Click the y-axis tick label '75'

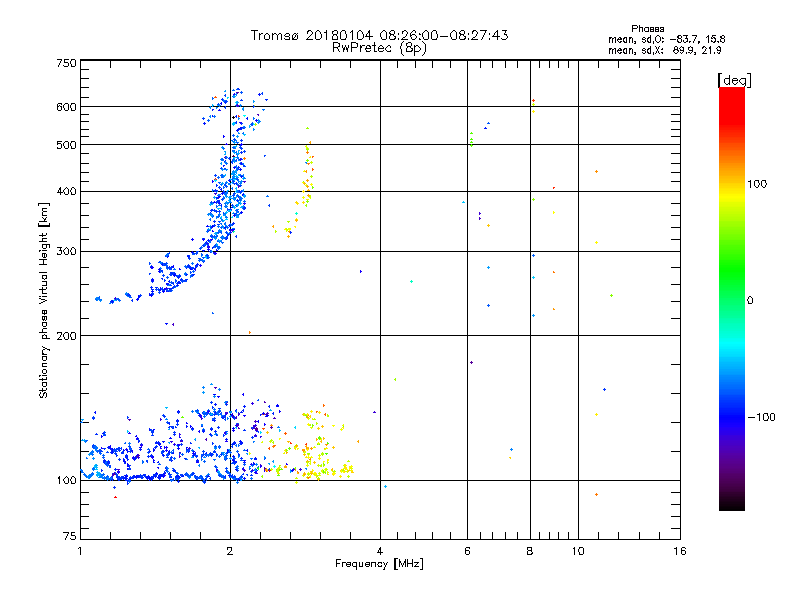pos(70,536)
